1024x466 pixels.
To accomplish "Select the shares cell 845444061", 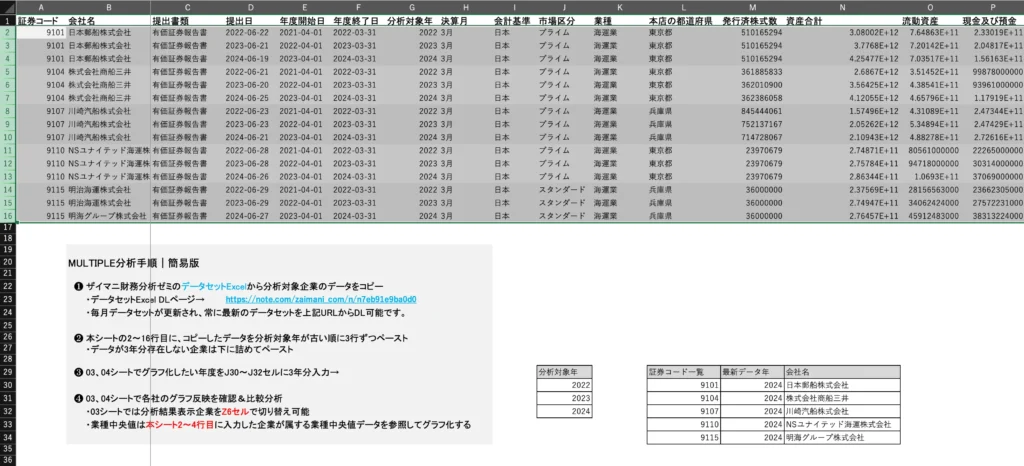I will [x=753, y=111].
